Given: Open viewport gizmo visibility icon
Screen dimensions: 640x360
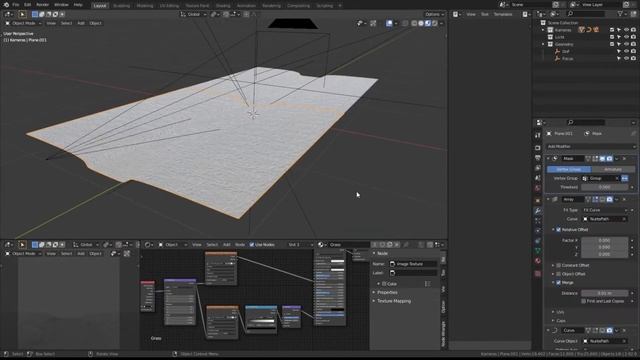Looking at the screenshot, I should click(x=373, y=23).
